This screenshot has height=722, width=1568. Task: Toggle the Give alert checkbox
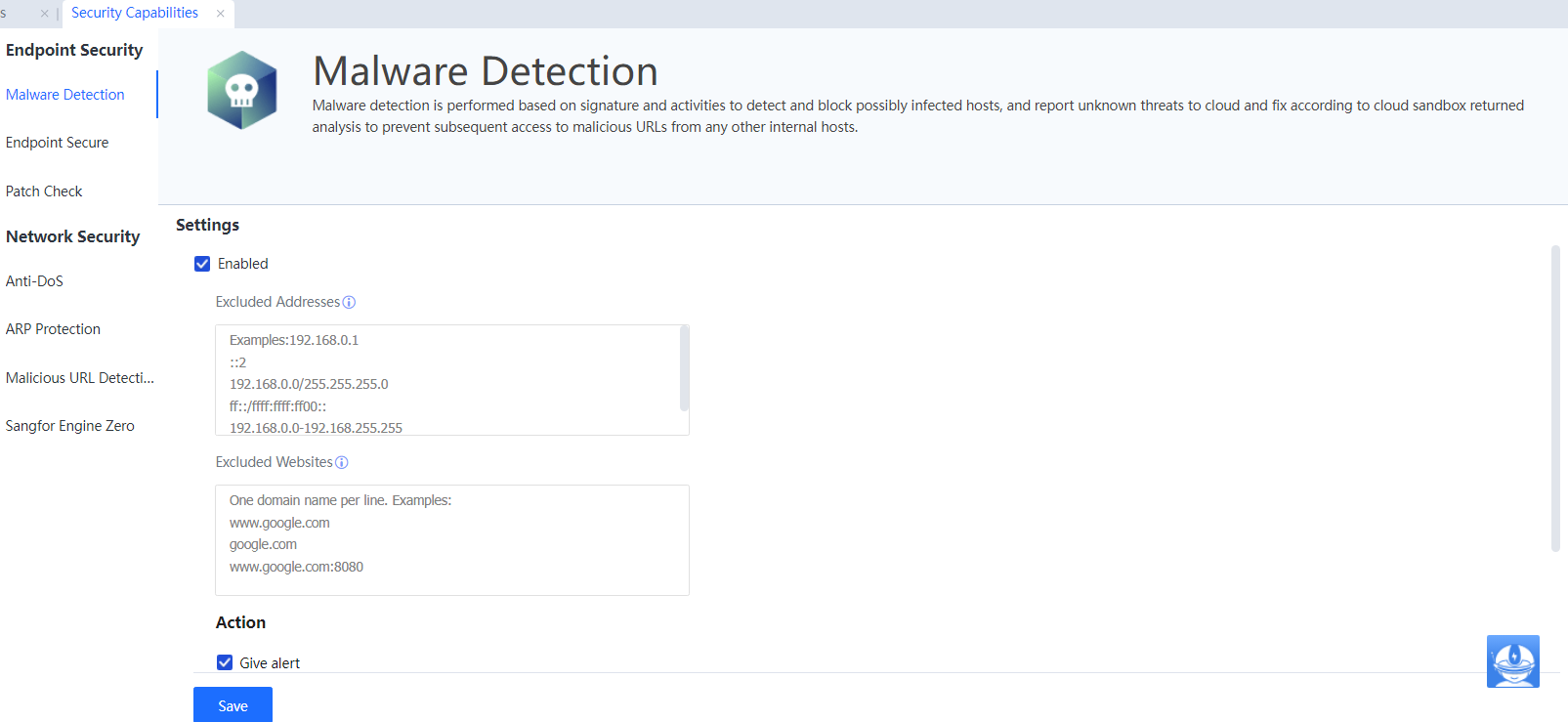point(225,662)
